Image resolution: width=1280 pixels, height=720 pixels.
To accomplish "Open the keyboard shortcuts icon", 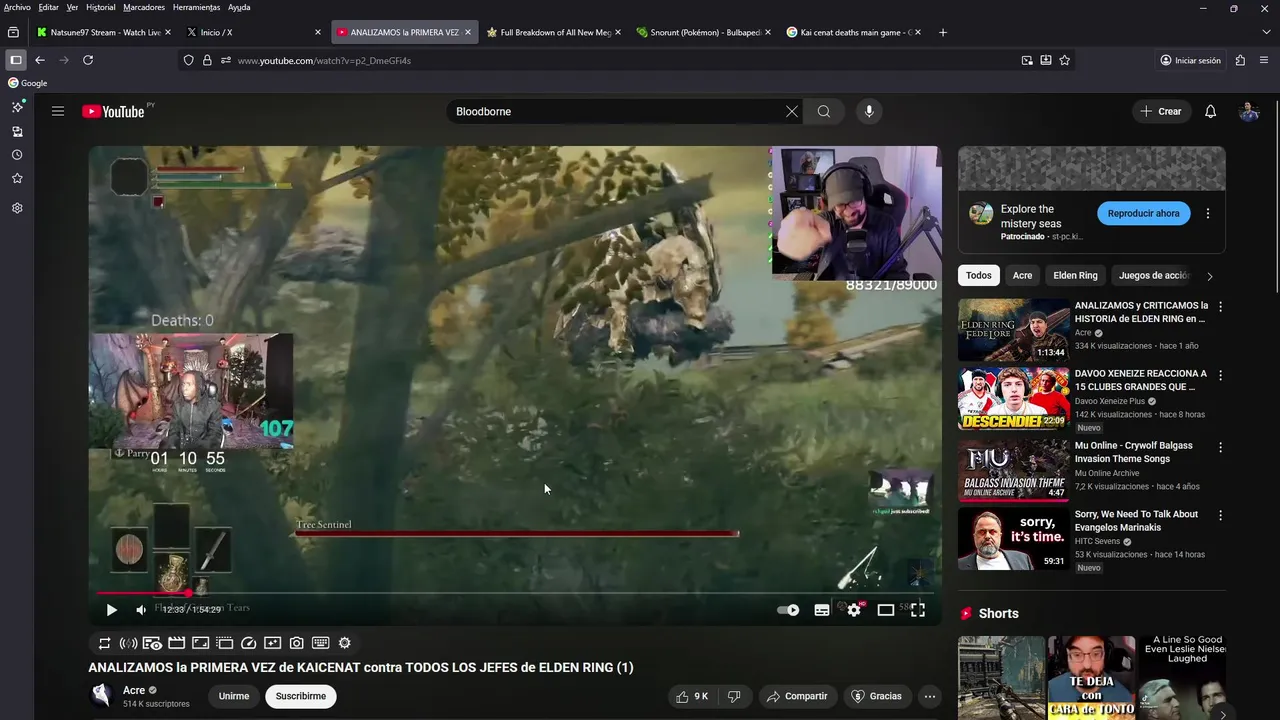I will coord(320,643).
